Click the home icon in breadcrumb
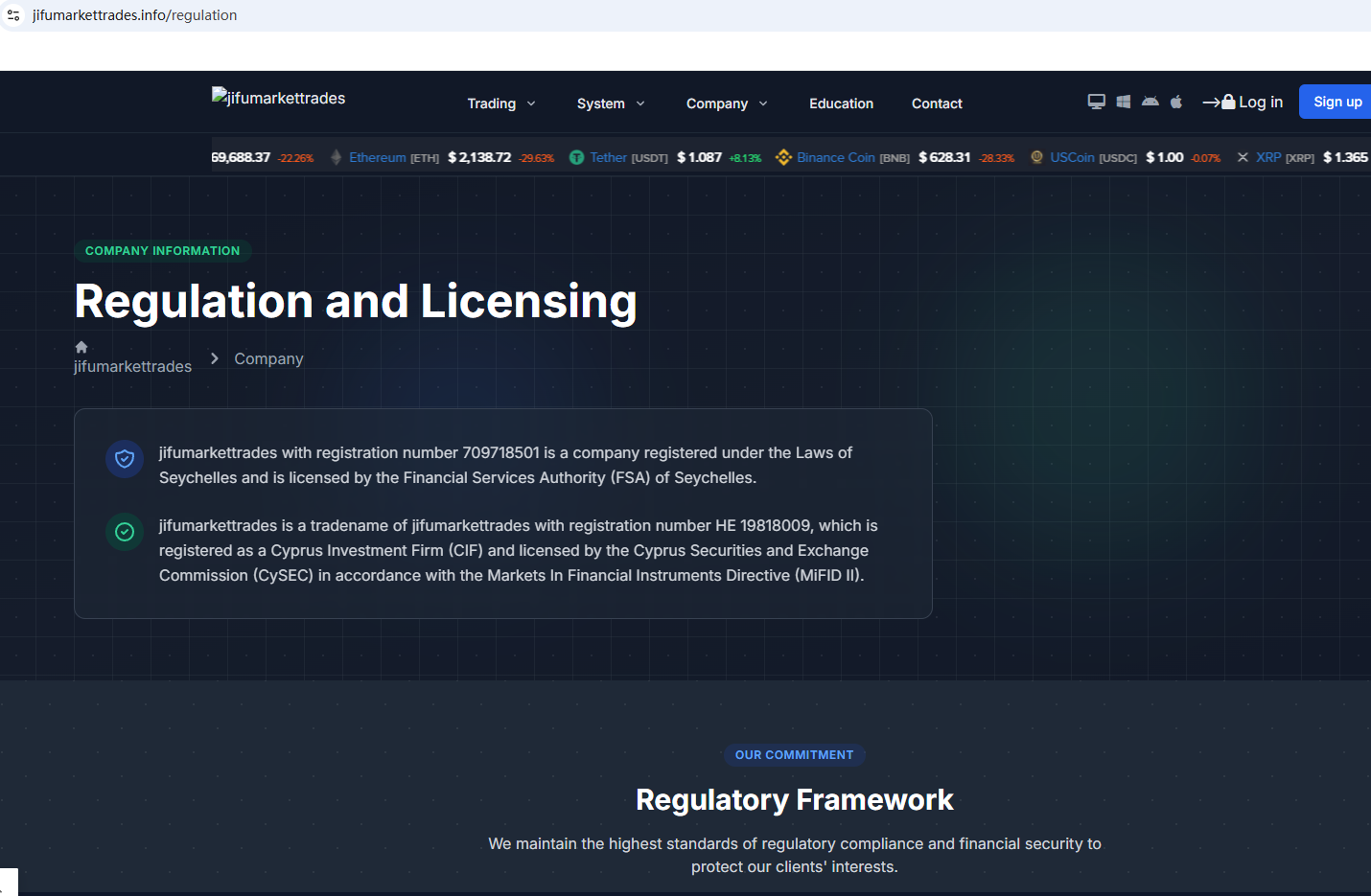1371x896 pixels. point(81,347)
